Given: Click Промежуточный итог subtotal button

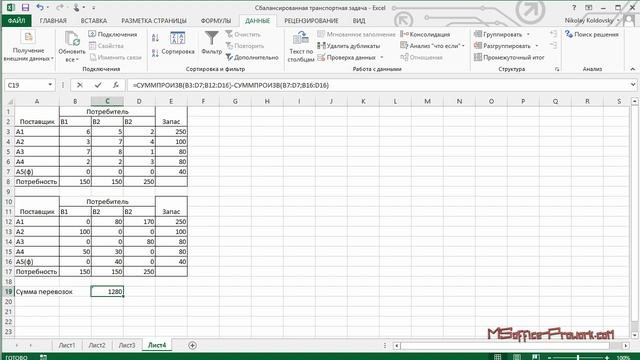Looking at the screenshot, I should 509,58.
